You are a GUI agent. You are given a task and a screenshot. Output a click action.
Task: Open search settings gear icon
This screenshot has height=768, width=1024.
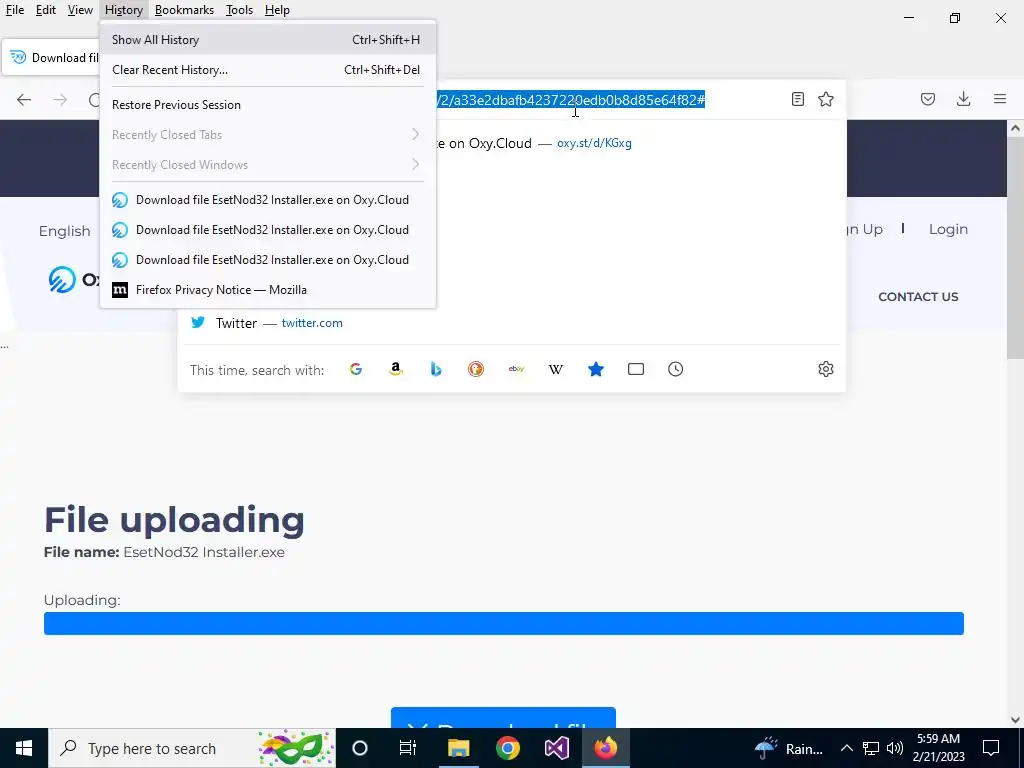coord(825,369)
